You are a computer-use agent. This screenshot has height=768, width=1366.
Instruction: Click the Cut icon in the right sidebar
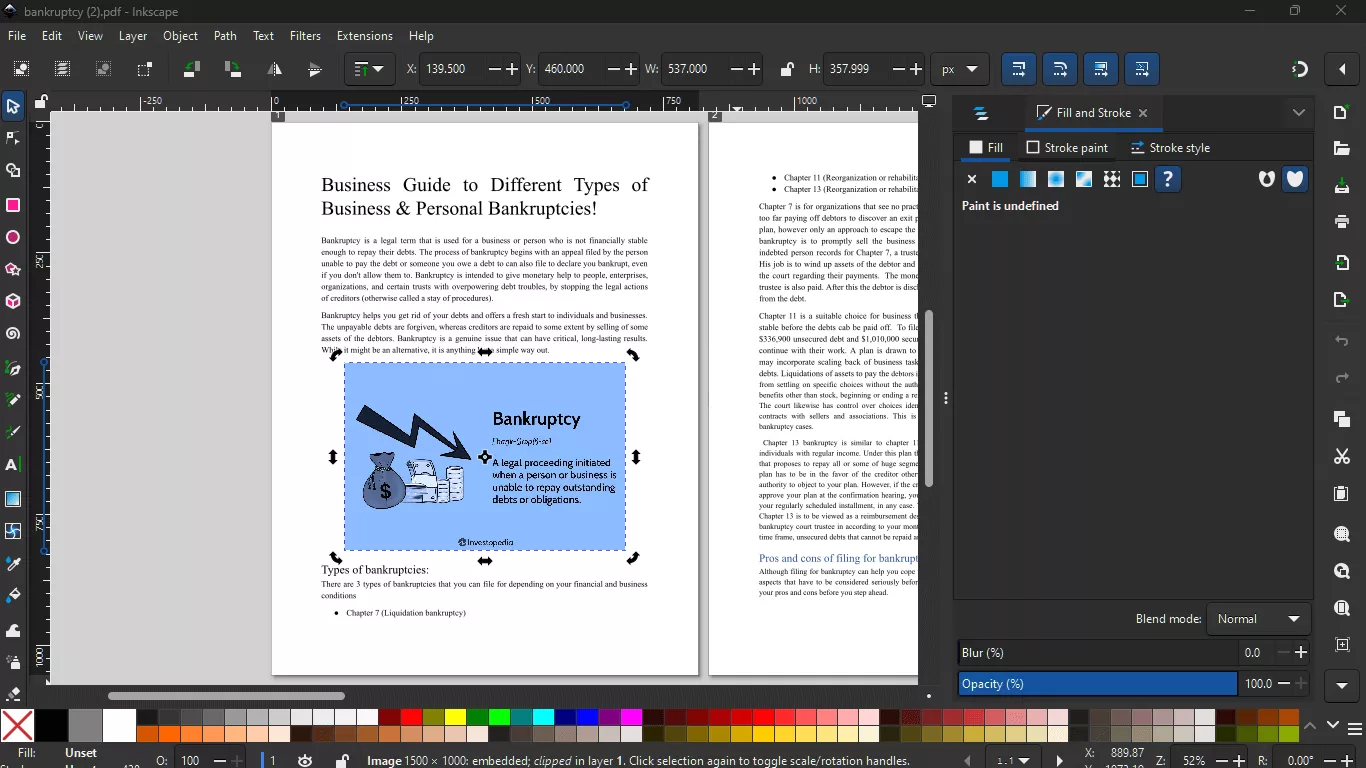click(1341, 457)
